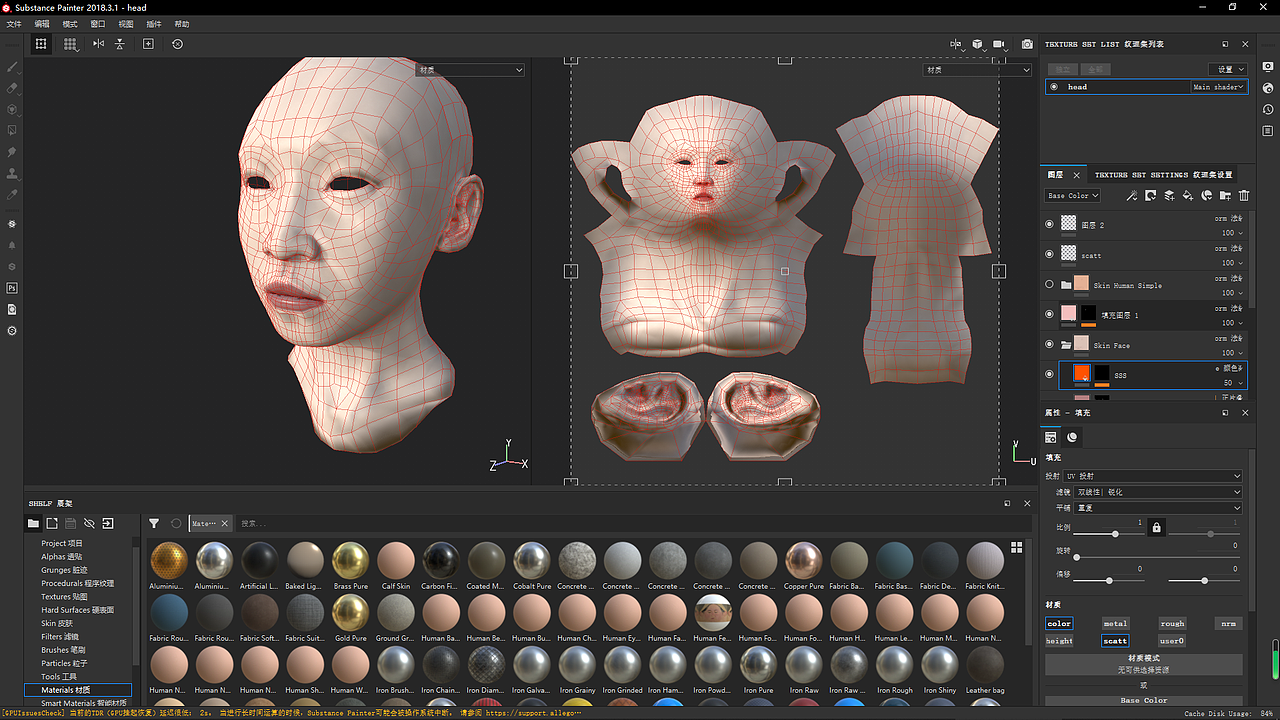This screenshot has height=720, width=1280.
Task: Activate the Projection tool
Action: point(12,110)
